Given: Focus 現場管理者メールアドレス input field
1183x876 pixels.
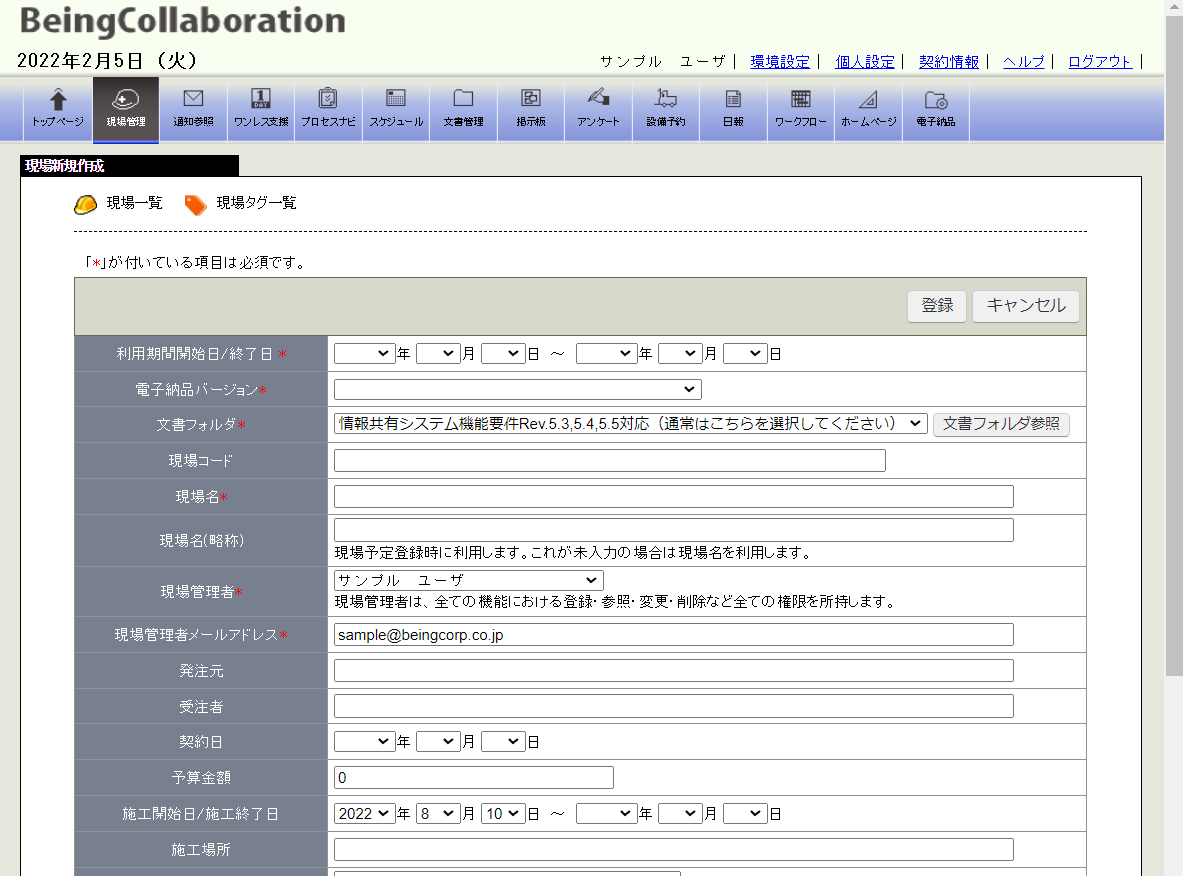Looking at the screenshot, I should (674, 635).
